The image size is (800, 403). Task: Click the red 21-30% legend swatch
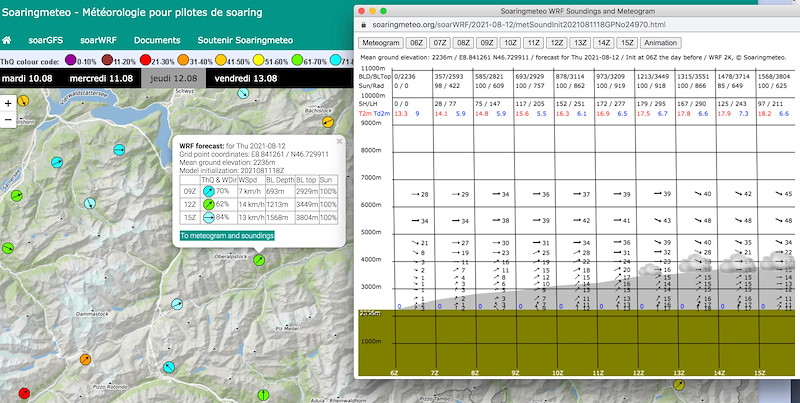point(145,61)
